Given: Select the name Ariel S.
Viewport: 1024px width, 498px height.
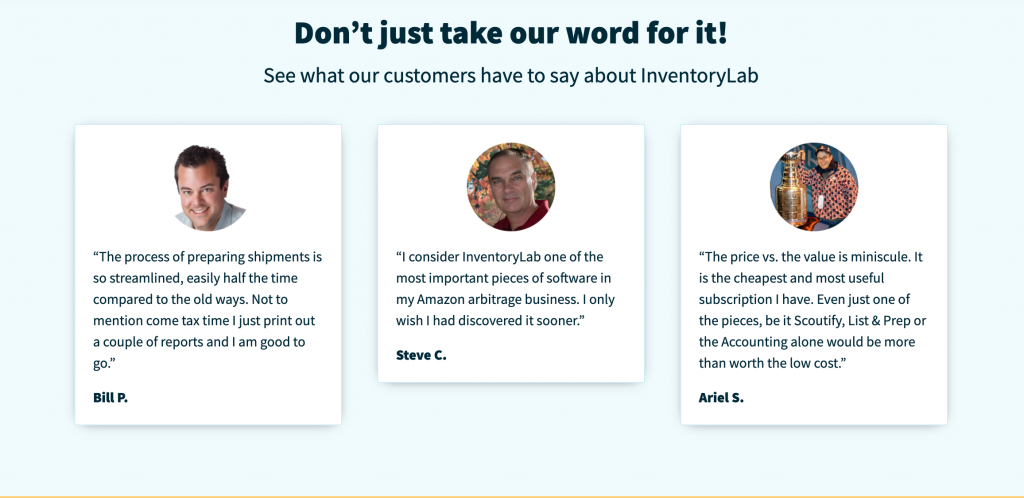Looking at the screenshot, I should 721,397.
